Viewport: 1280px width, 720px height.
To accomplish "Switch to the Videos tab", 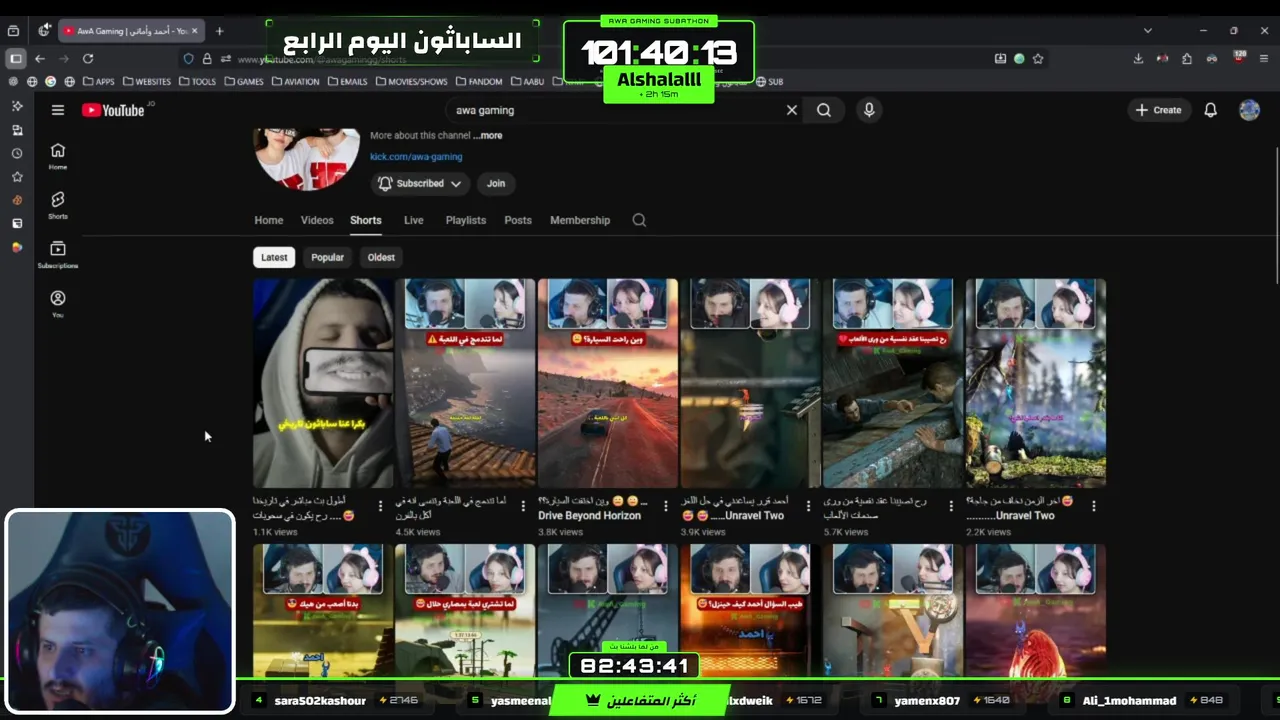I will coord(317,220).
